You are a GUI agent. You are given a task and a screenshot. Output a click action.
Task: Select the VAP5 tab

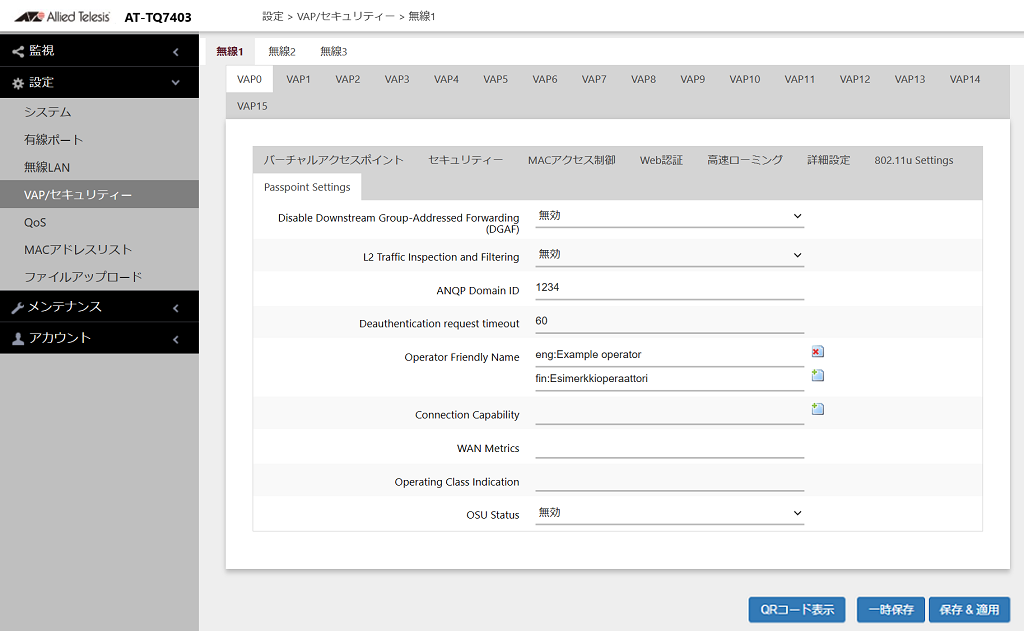[495, 79]
